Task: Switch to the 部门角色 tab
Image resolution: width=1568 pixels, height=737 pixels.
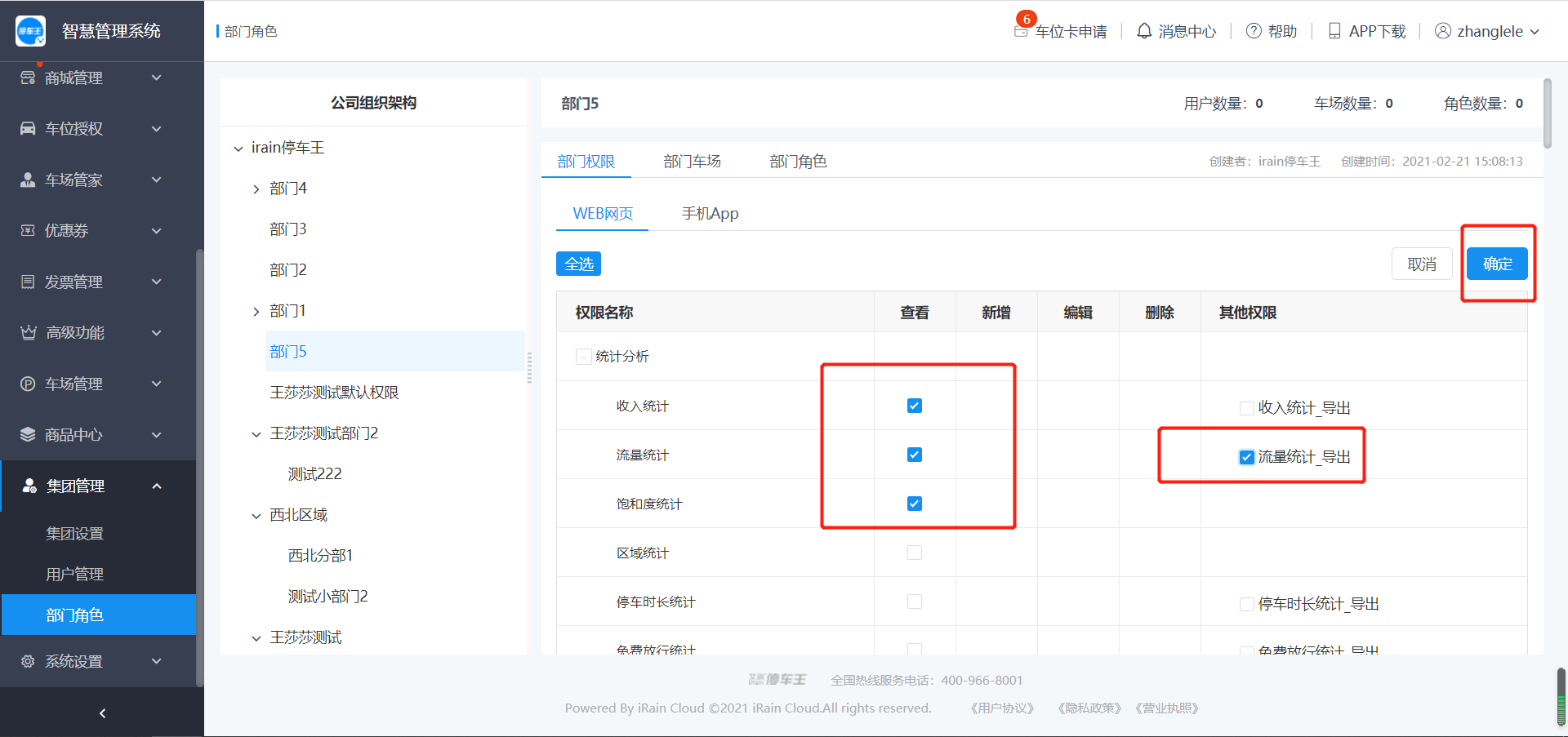Action: (x=799, y=162)
